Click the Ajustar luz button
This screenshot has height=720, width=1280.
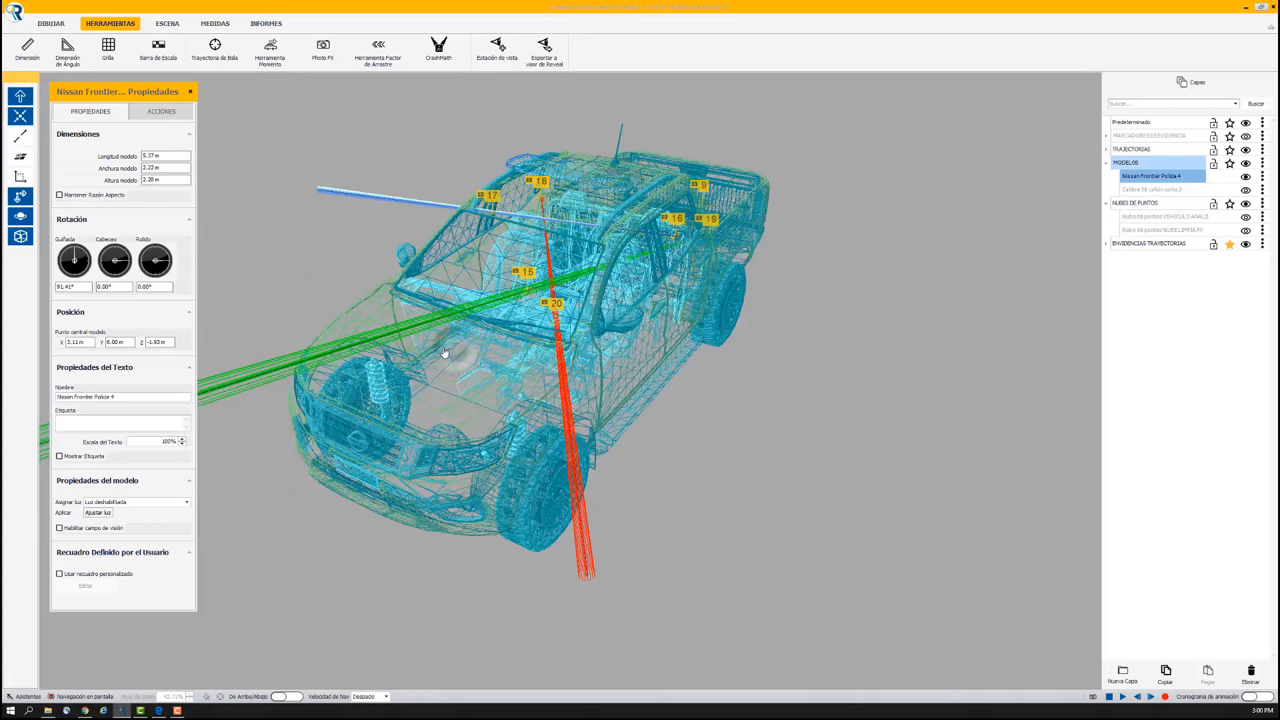tap(98, 513)
